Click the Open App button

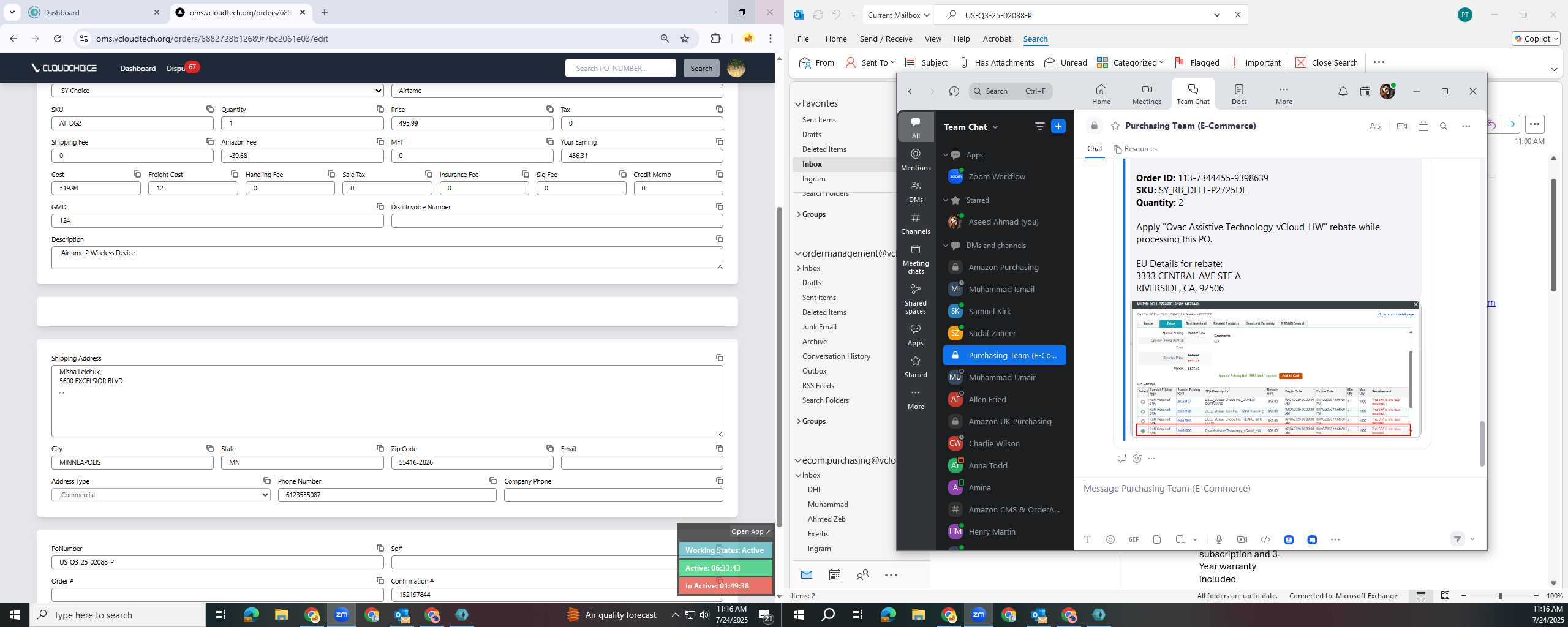click(x=750, y=531)
